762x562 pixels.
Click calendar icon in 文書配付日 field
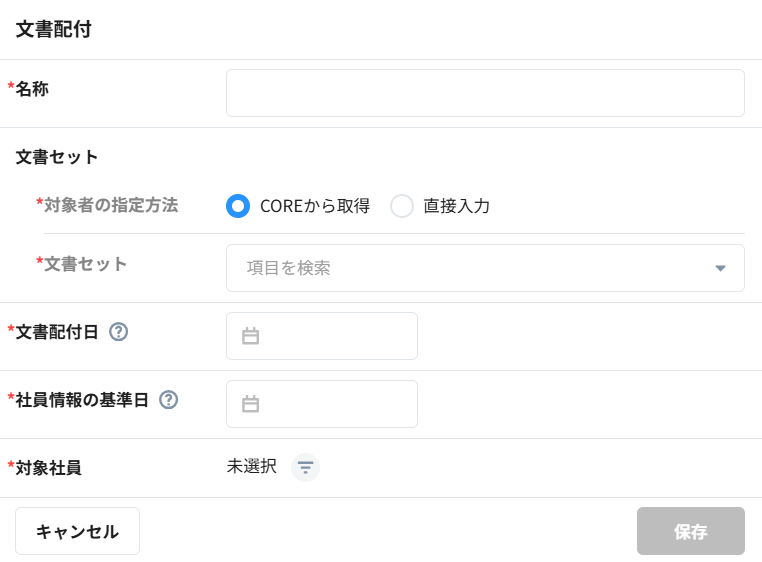(x=250, y=337)
